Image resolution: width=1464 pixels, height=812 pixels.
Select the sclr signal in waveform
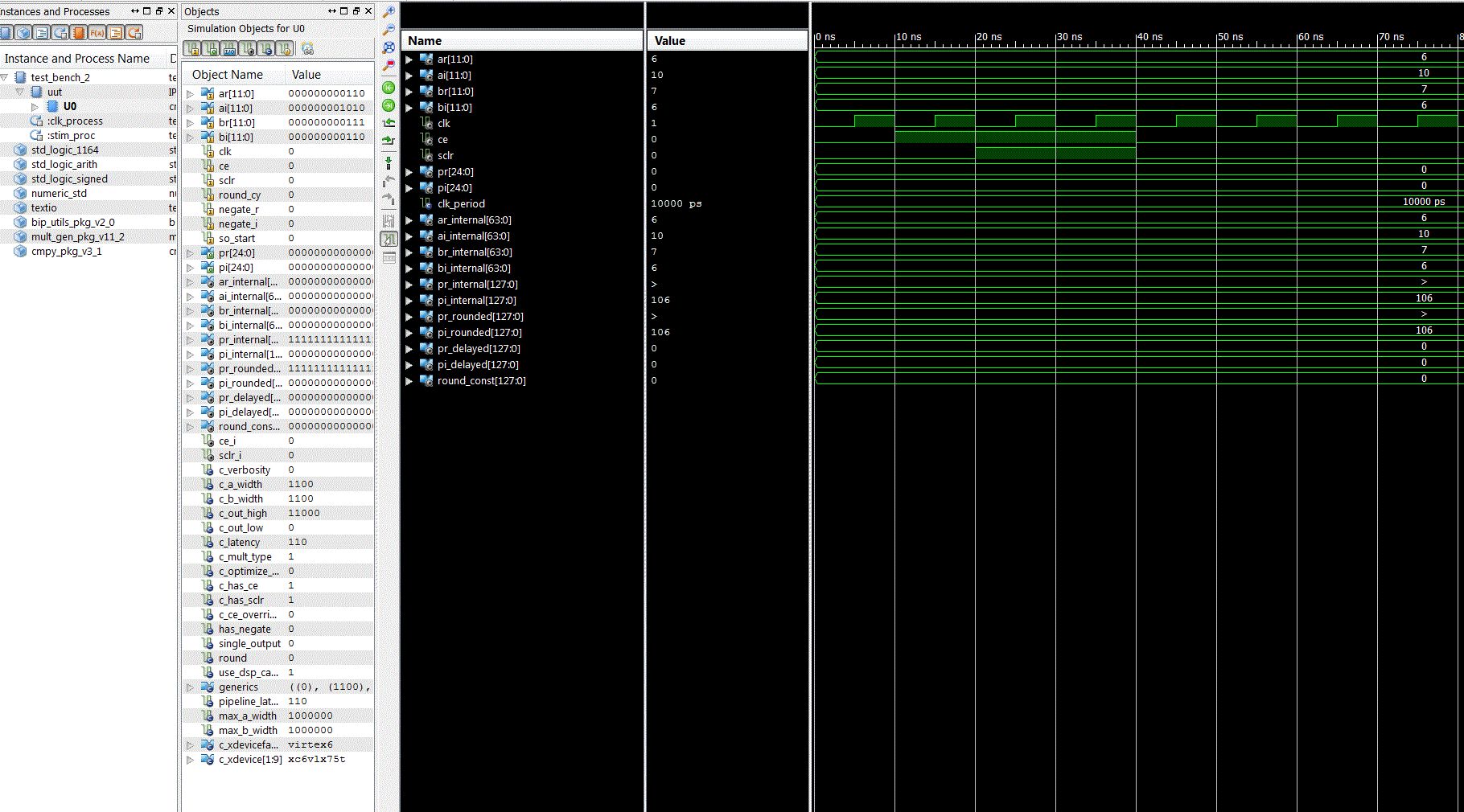pyautogui.click(x=446, y=156)
